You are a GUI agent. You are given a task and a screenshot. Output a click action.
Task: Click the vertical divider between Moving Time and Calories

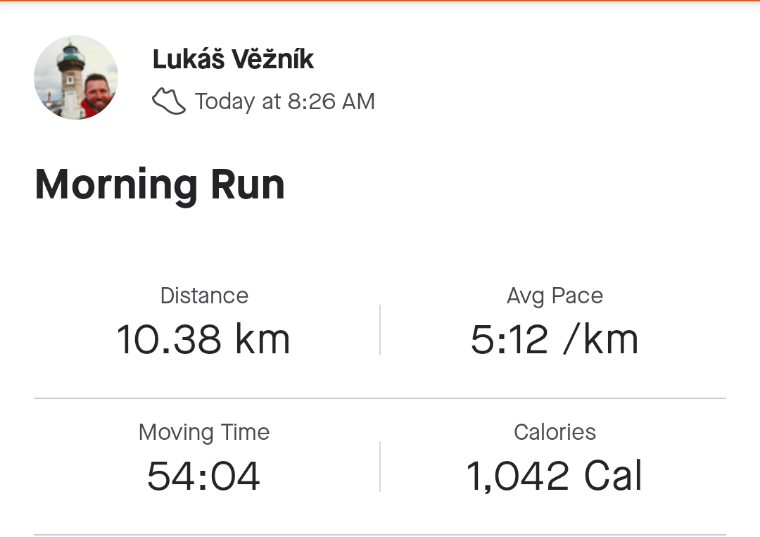380,467
